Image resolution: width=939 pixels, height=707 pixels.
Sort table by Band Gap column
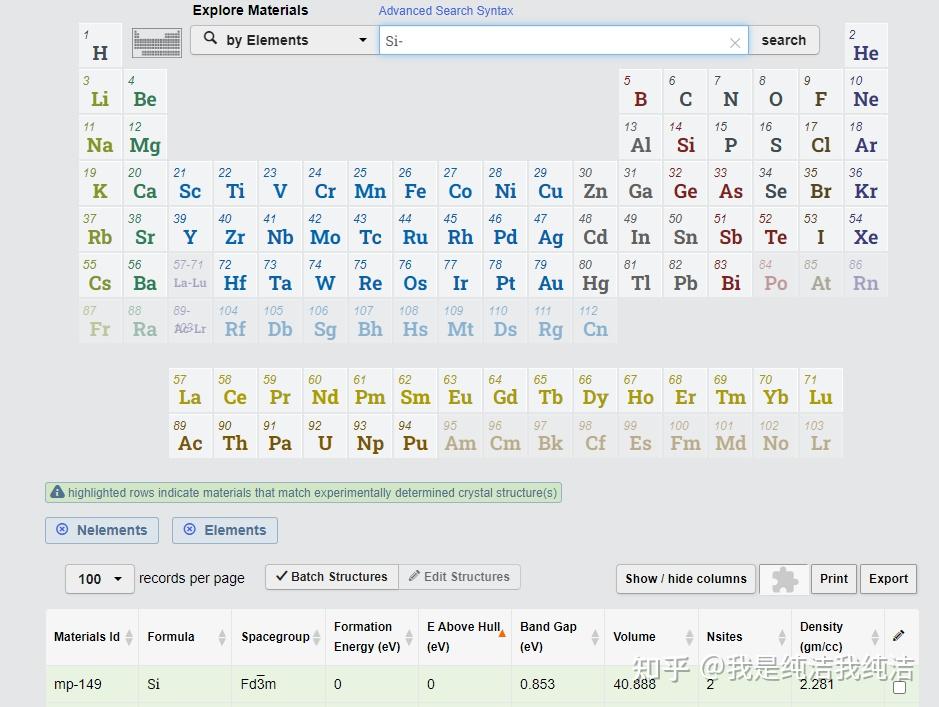pos(556,636)
